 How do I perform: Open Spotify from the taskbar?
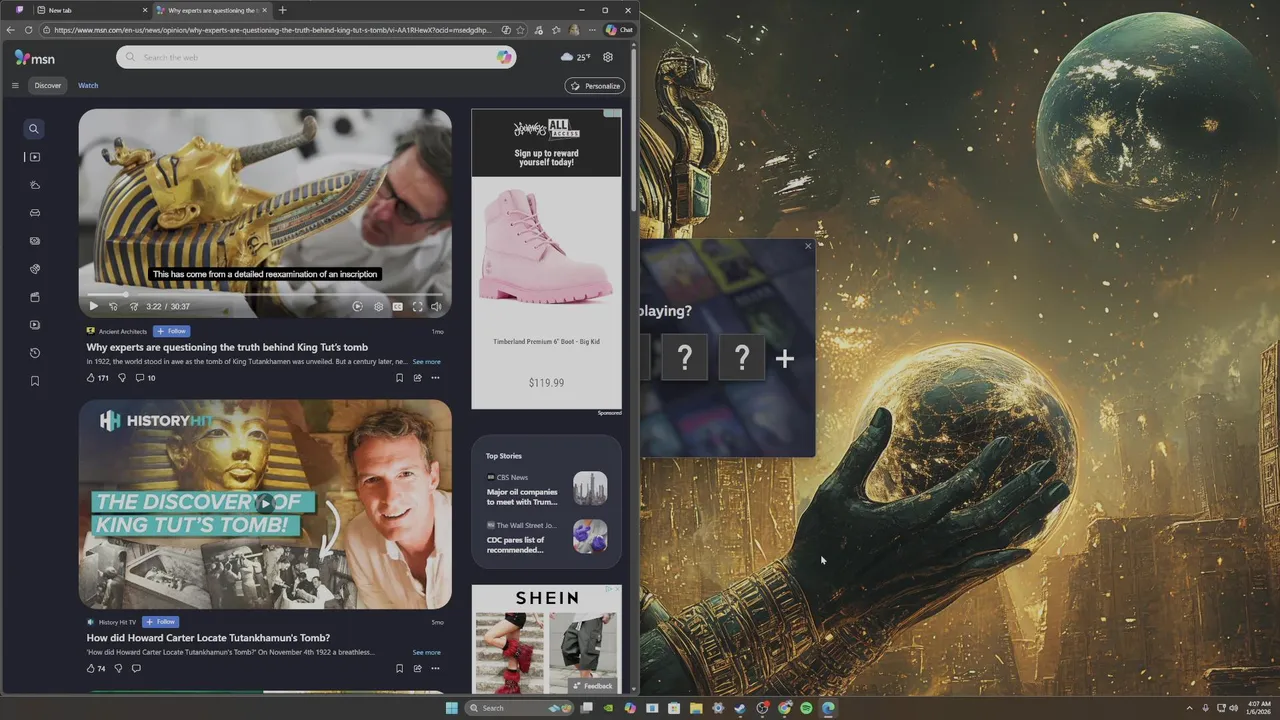tap(806, 708)
